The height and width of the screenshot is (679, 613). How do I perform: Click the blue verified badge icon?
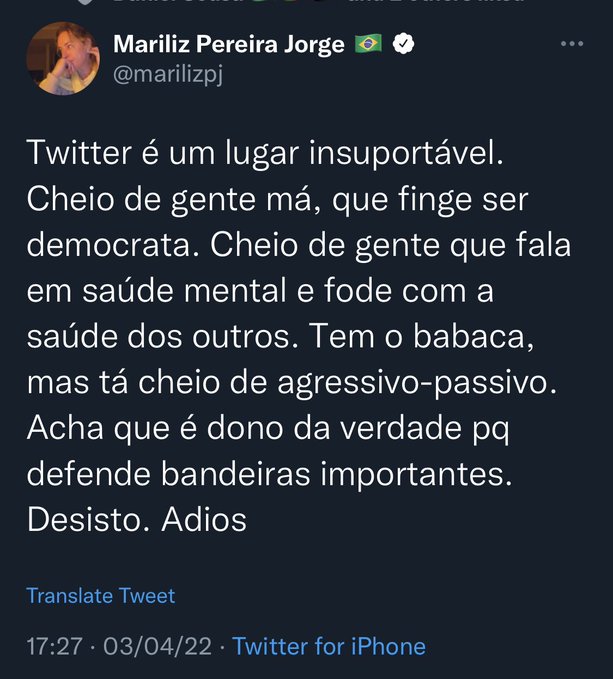pyautogui.click(x=406, y=44)
